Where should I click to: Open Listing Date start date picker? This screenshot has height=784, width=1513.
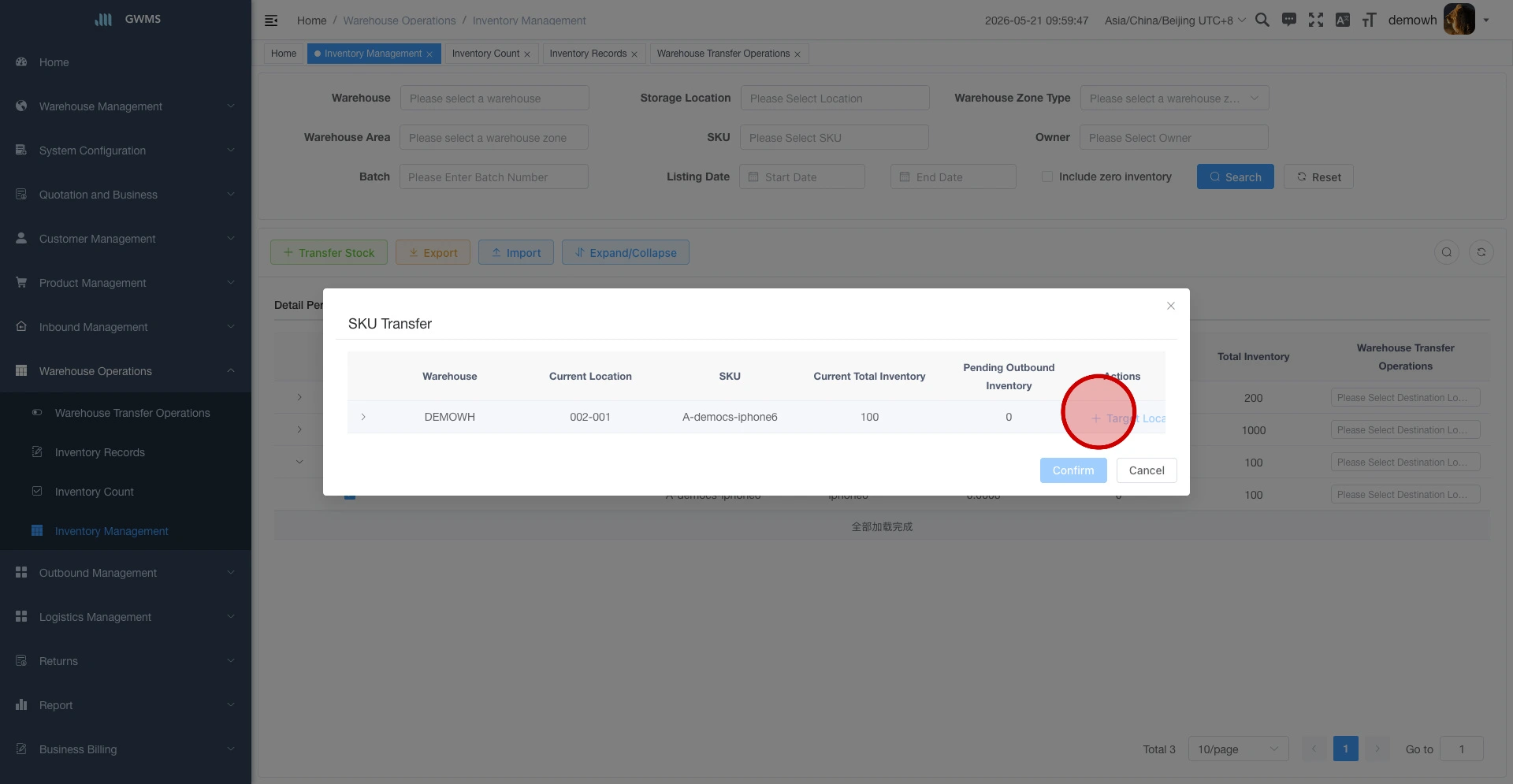(802, 177)
